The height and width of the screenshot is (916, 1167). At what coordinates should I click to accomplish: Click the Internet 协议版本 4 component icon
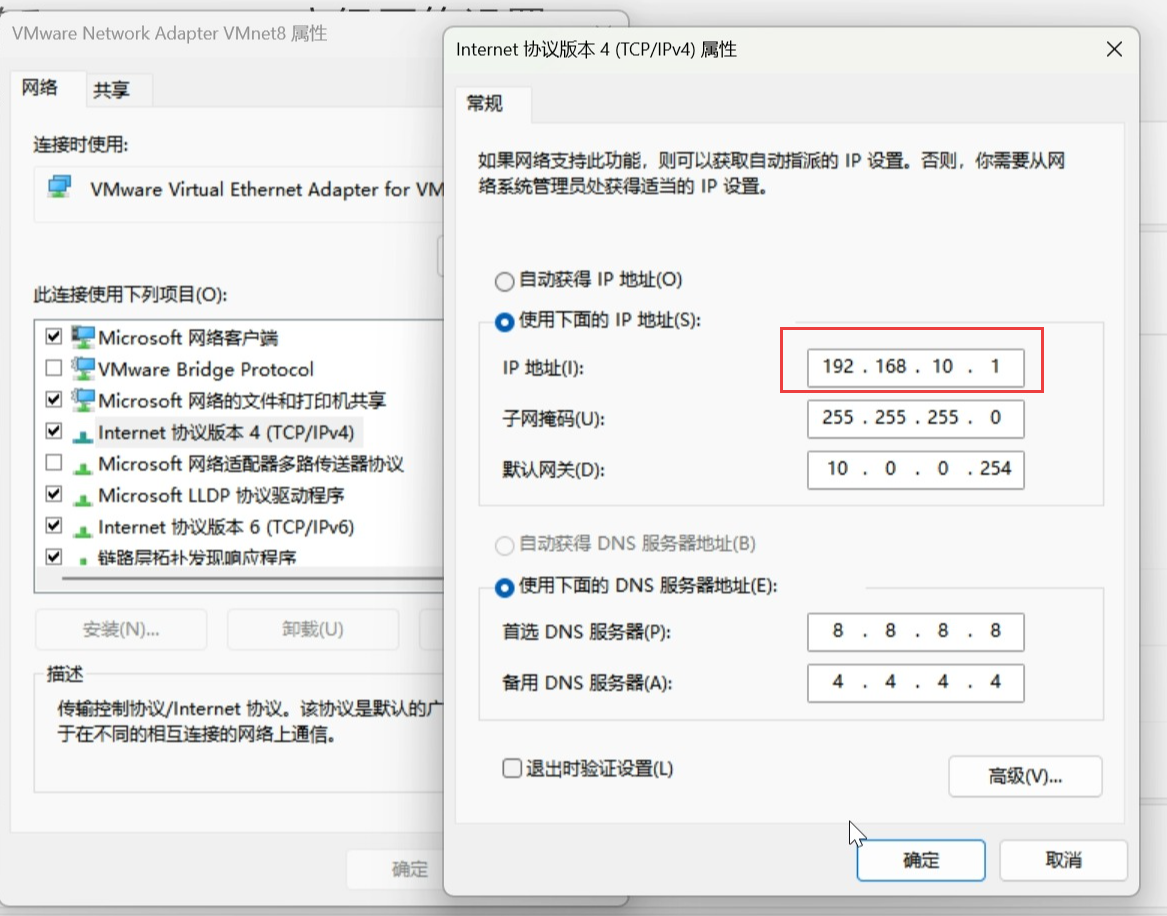[x=83, y=435]
